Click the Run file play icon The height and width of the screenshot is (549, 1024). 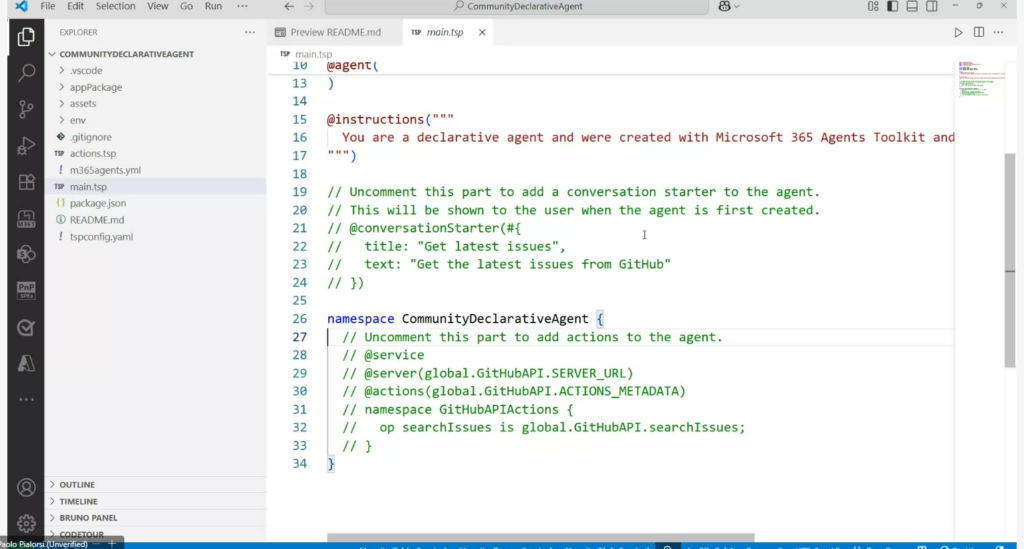[x=958, y=32]
